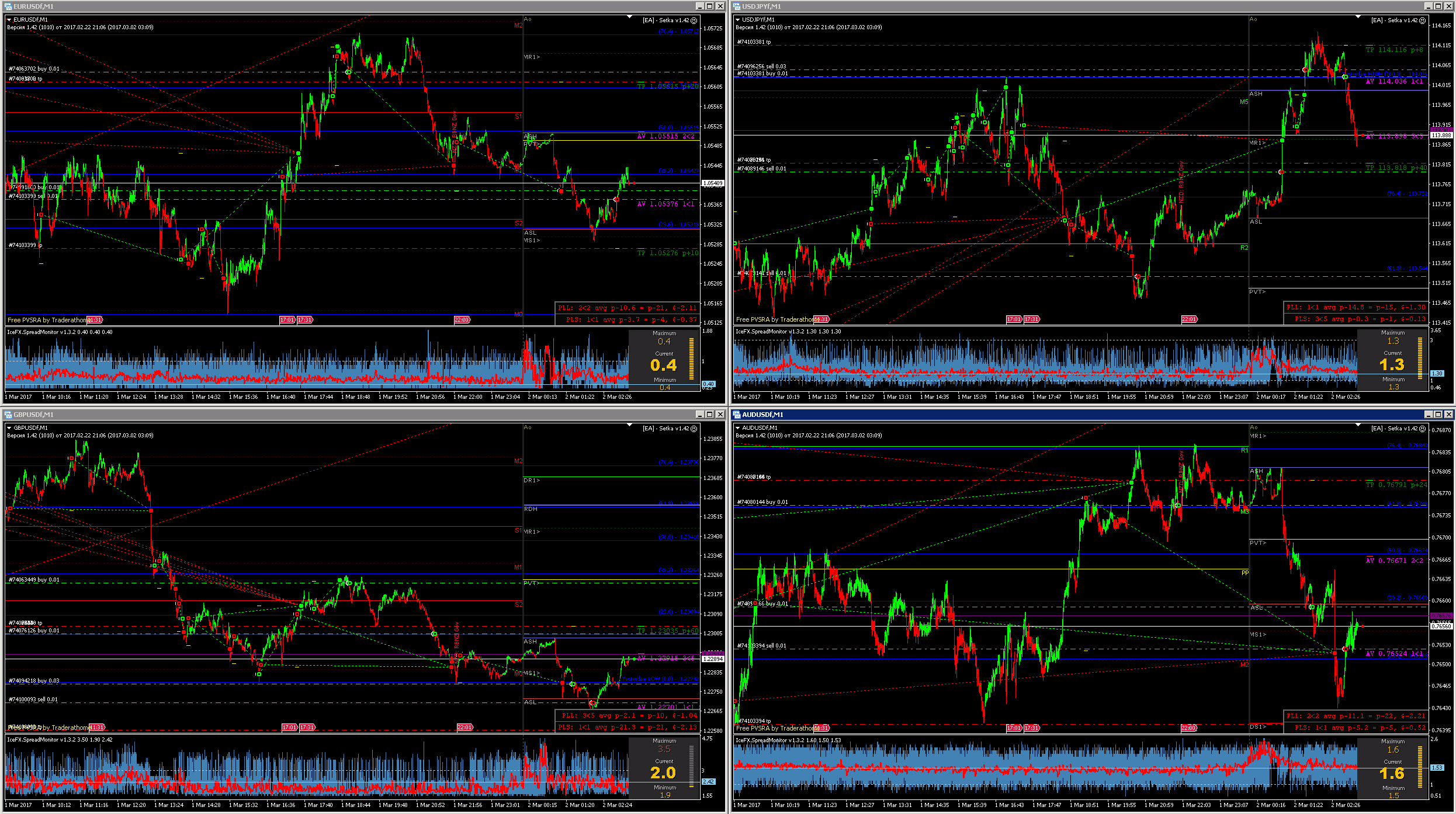Click the TP 113.818 p+40 label
Screen dimensions: 1456x814
pos(1396,168)
